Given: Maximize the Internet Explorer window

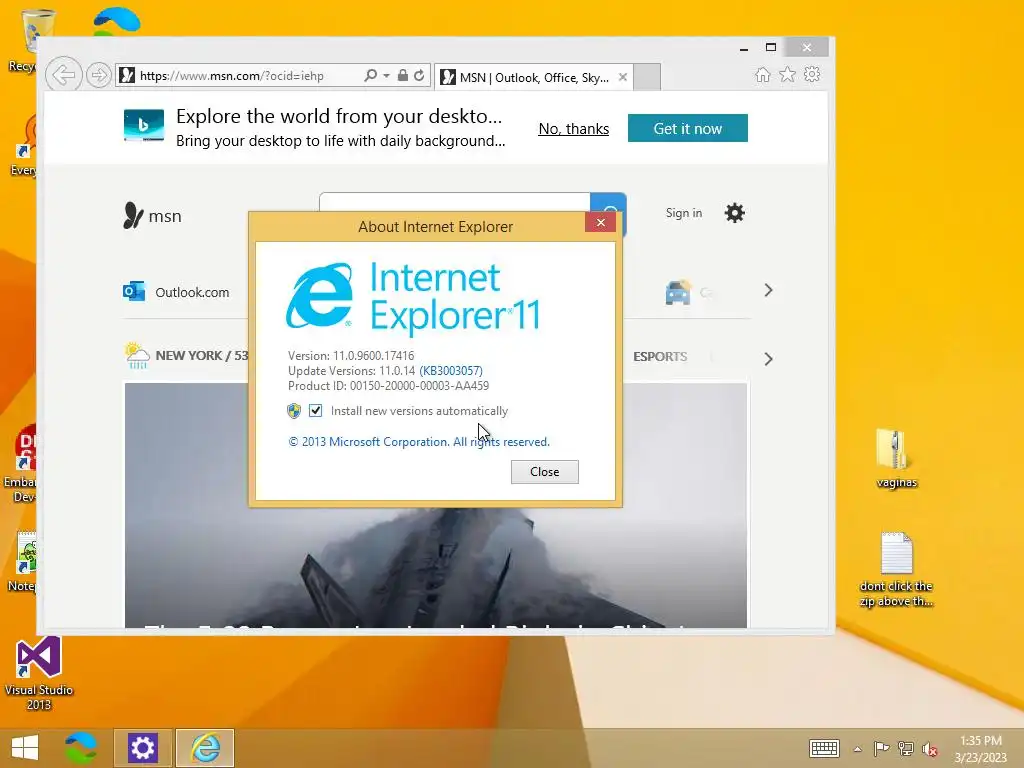Looking at the screenshot, I should tap(771, 47).
